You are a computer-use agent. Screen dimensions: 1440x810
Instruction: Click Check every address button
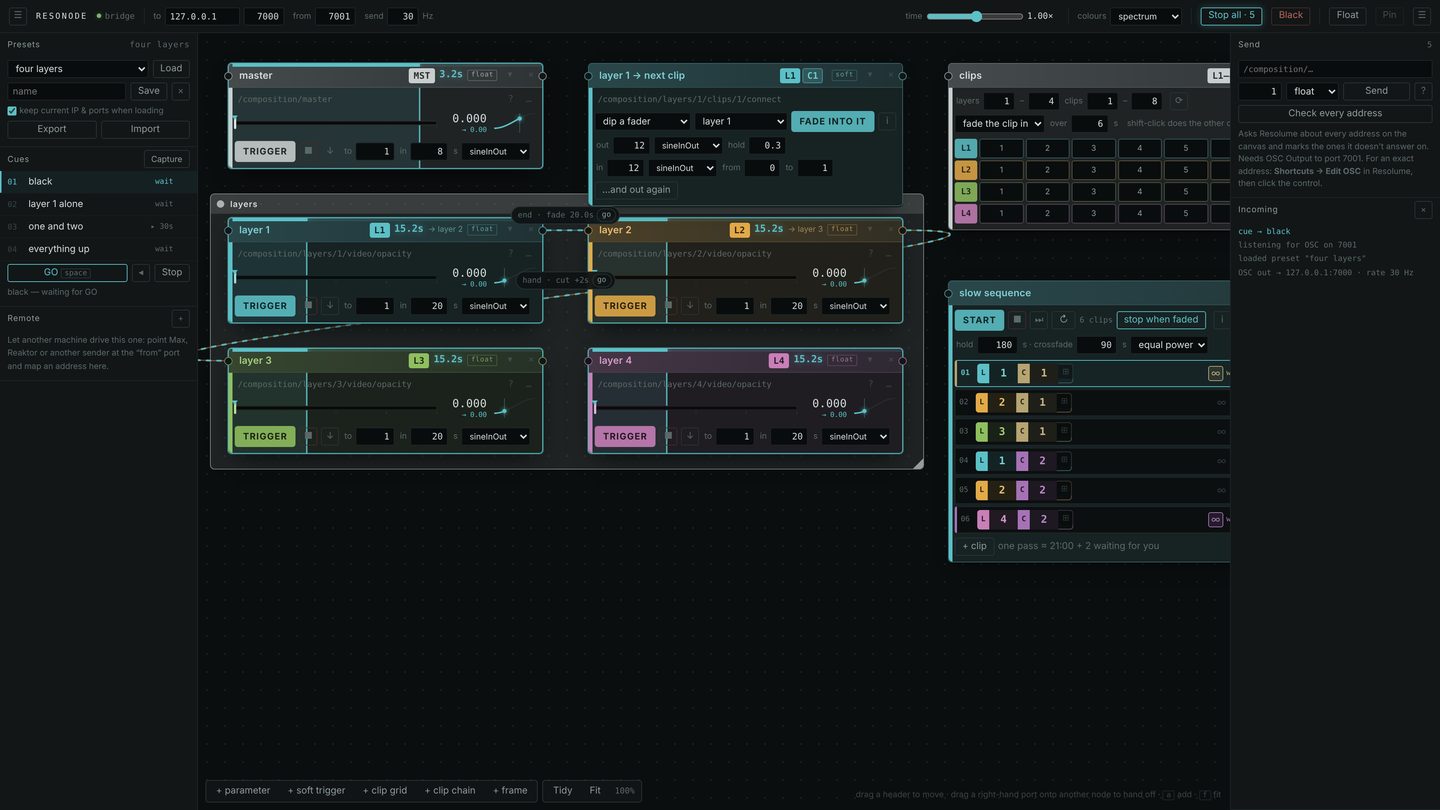1335,113
